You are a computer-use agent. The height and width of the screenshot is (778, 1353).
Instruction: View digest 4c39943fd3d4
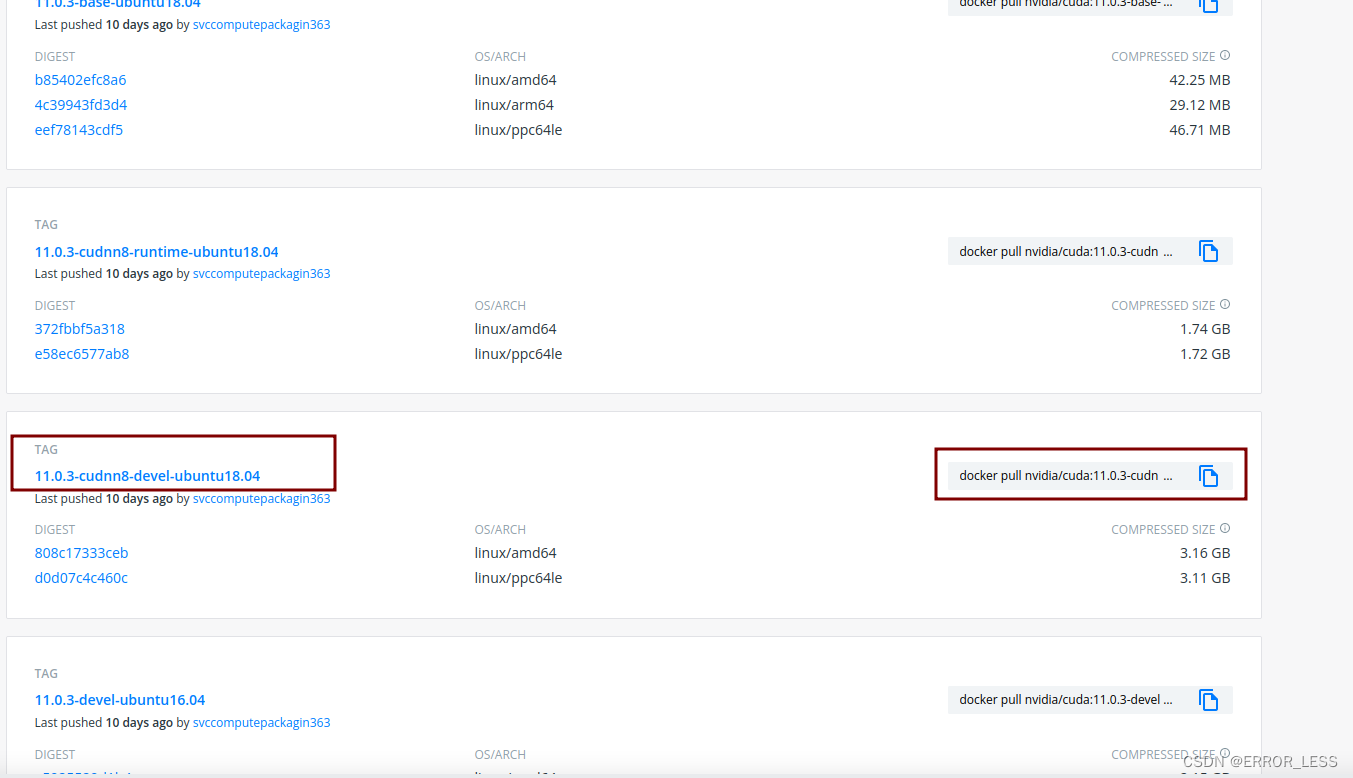[x=80, y=104]
